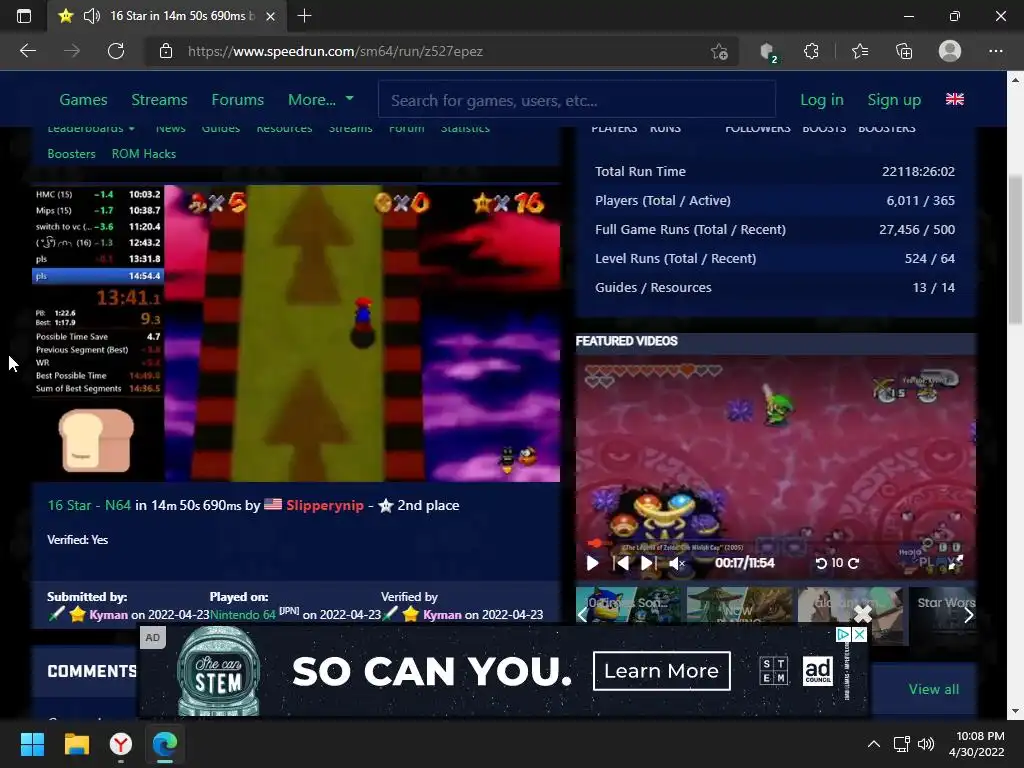Unmute the featured video player

(x=677, y=563)
